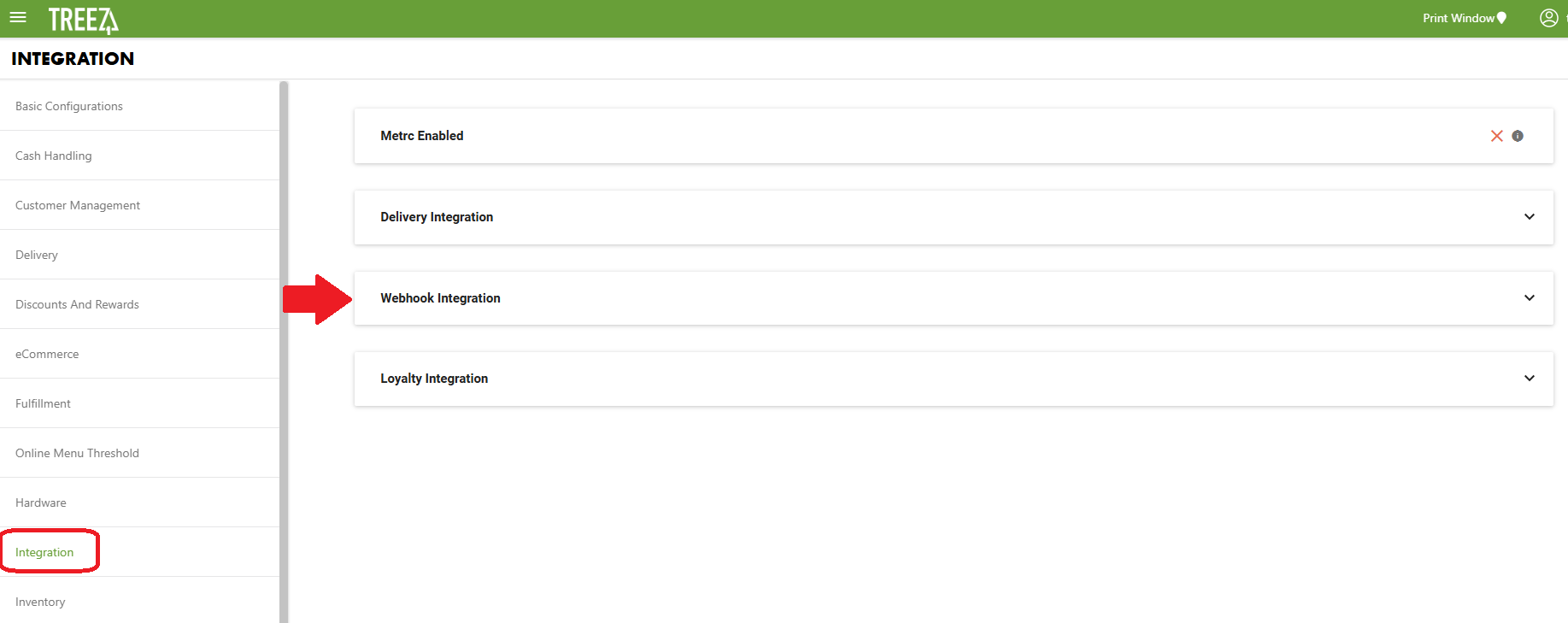Expand the Delivery Integration section chevron
This screenshot has width=1568, height=623.
[1529, 217]
